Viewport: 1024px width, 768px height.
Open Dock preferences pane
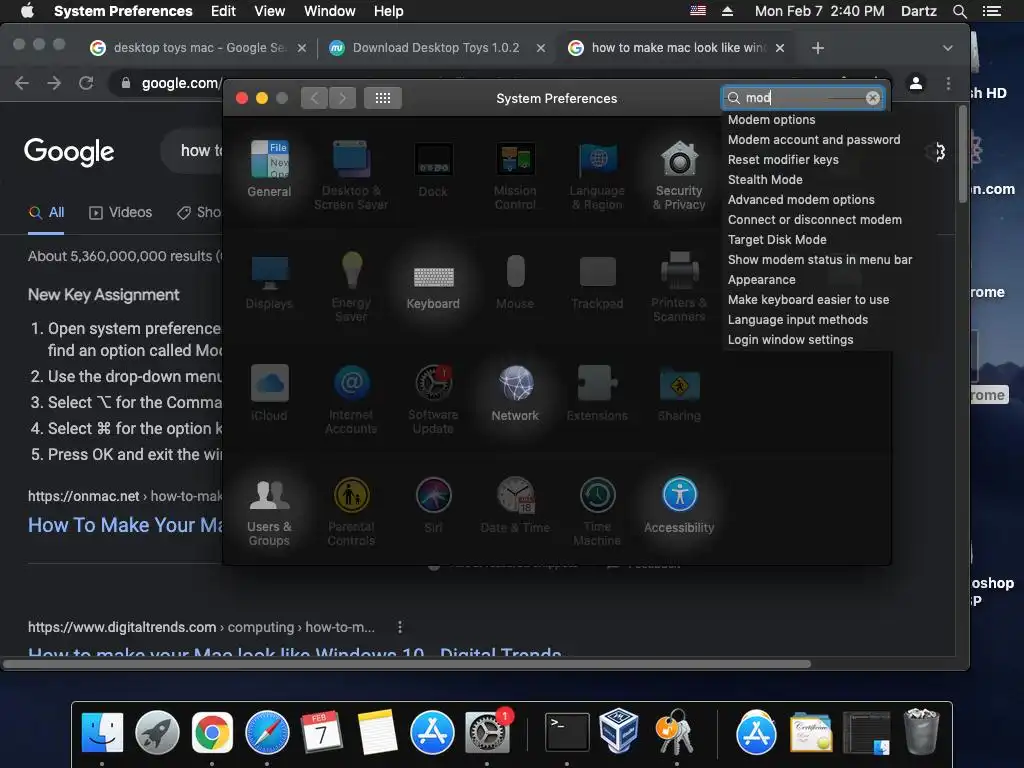[x=433, y=168]
